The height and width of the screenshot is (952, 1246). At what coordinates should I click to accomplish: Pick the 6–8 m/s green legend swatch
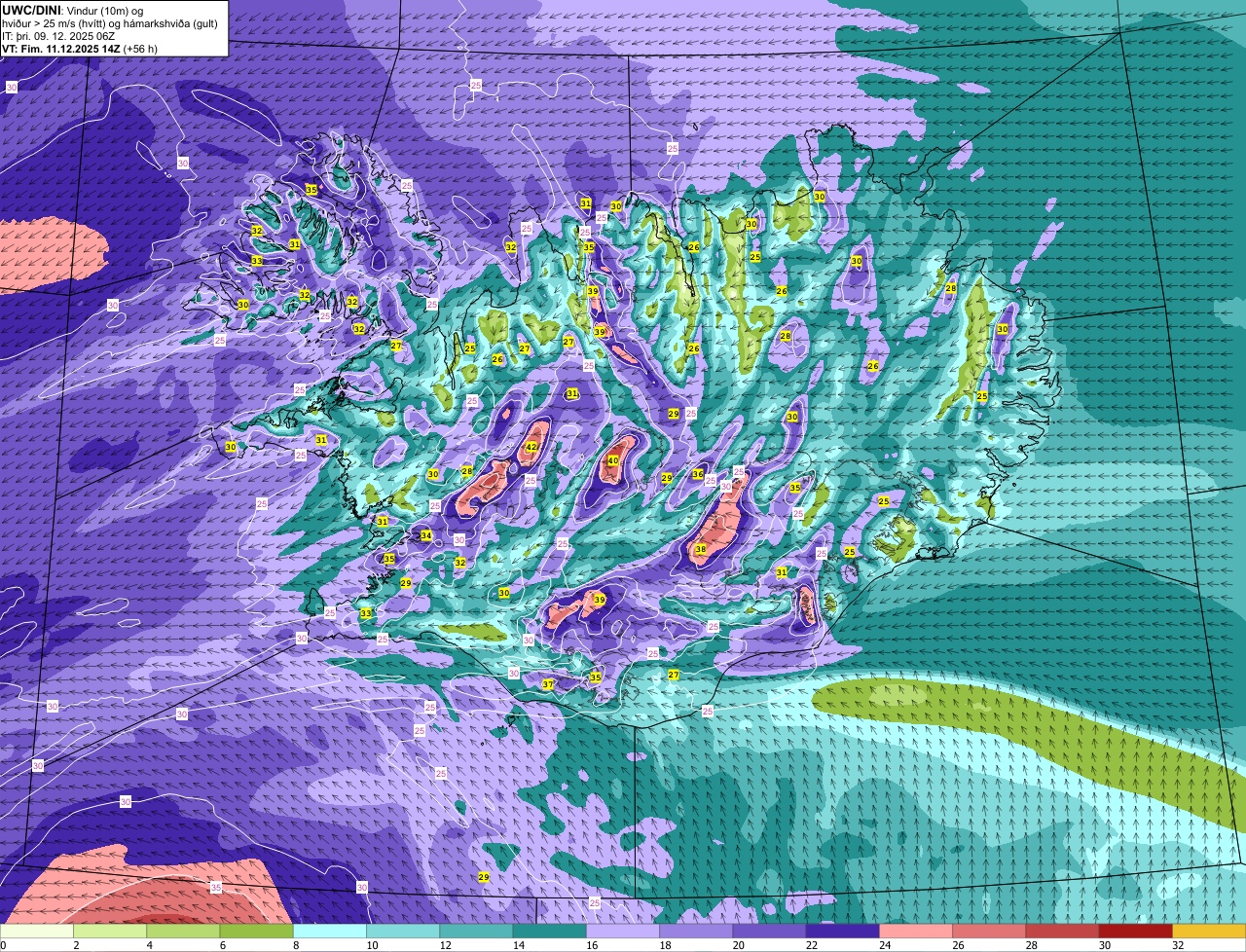[x=256, y=931]
